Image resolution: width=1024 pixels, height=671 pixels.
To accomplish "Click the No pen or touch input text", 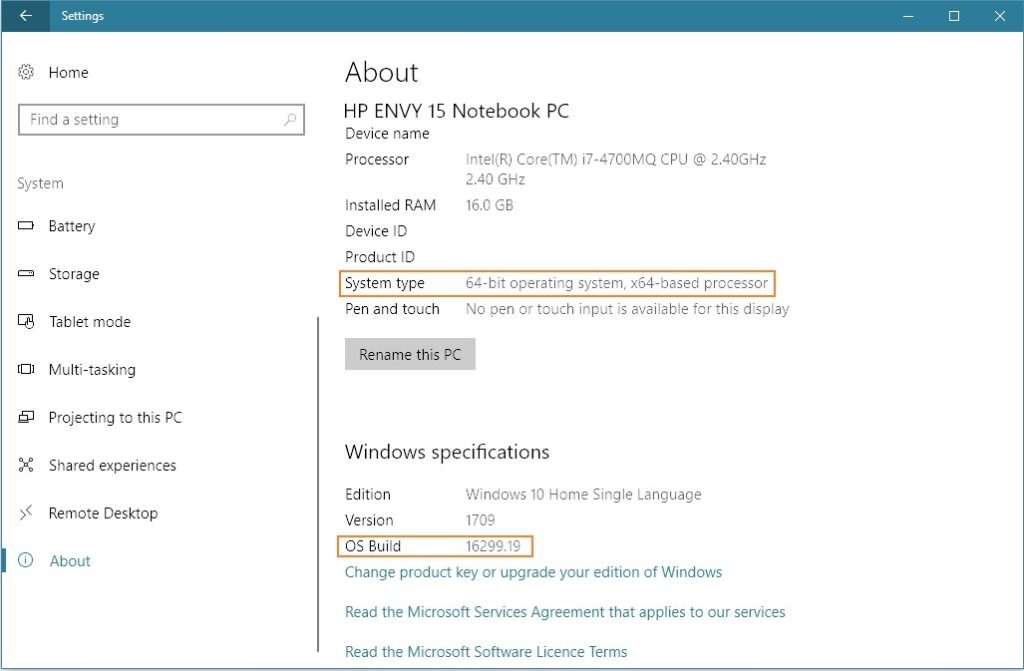I will [x=627, y=309].
